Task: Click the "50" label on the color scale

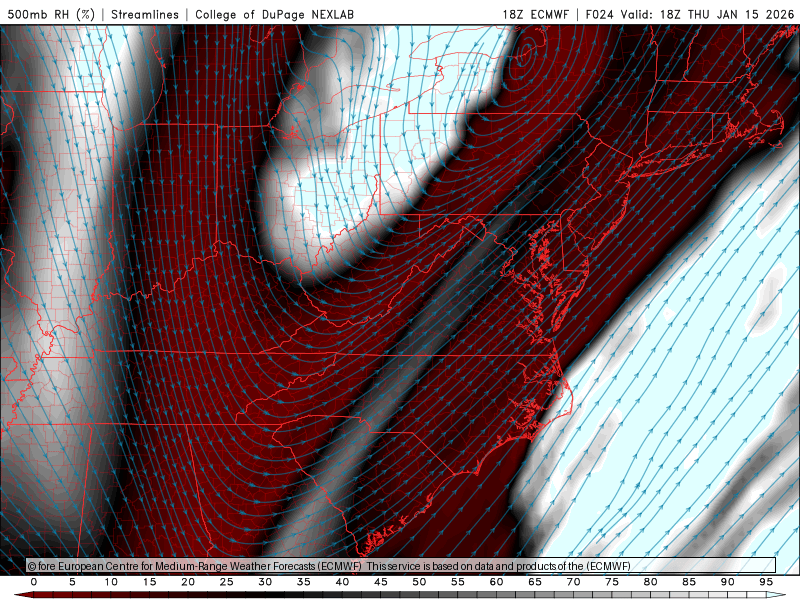Action: [x=419, y=582]
